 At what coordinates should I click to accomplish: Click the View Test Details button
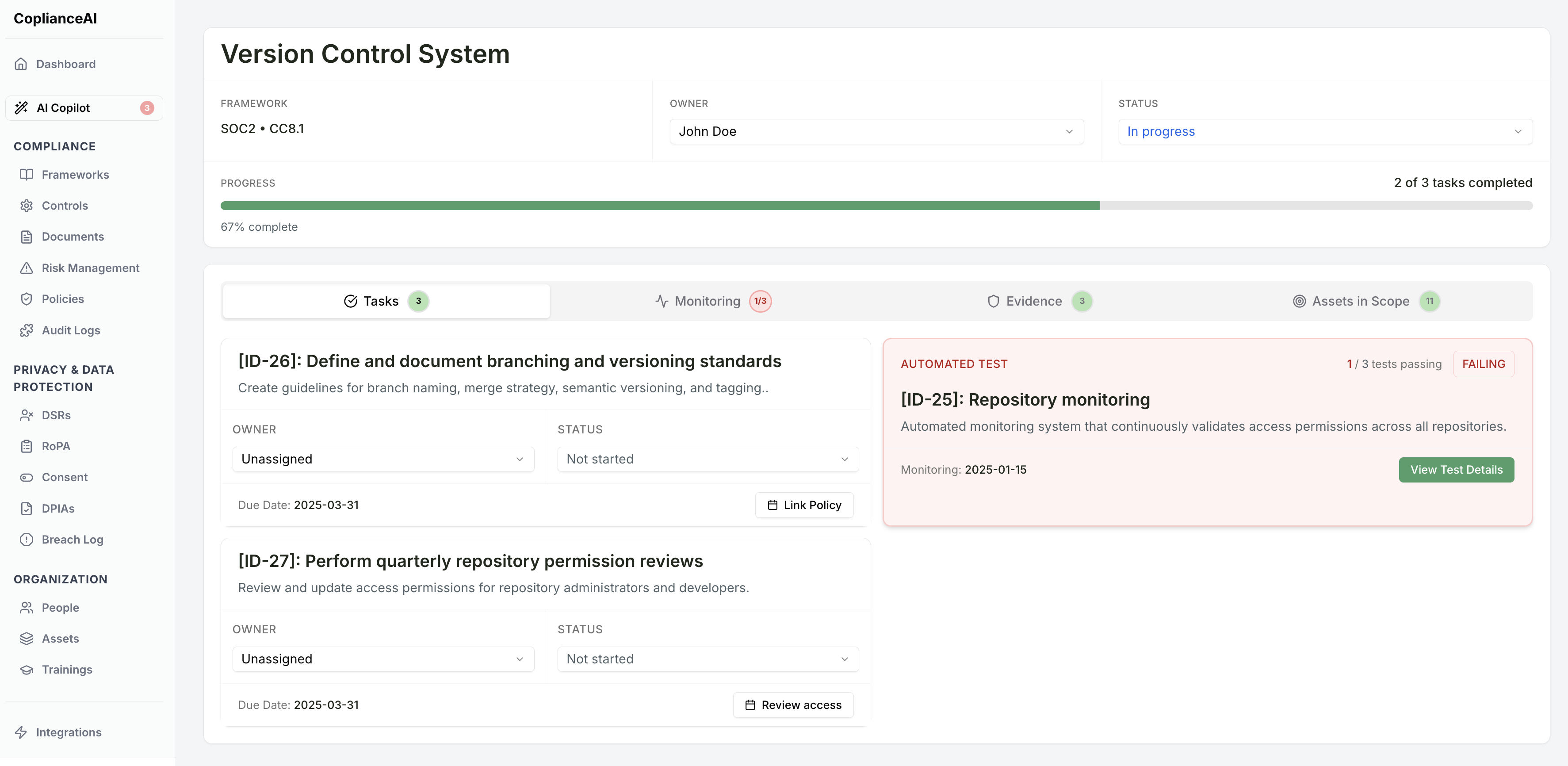point(1457,470)
